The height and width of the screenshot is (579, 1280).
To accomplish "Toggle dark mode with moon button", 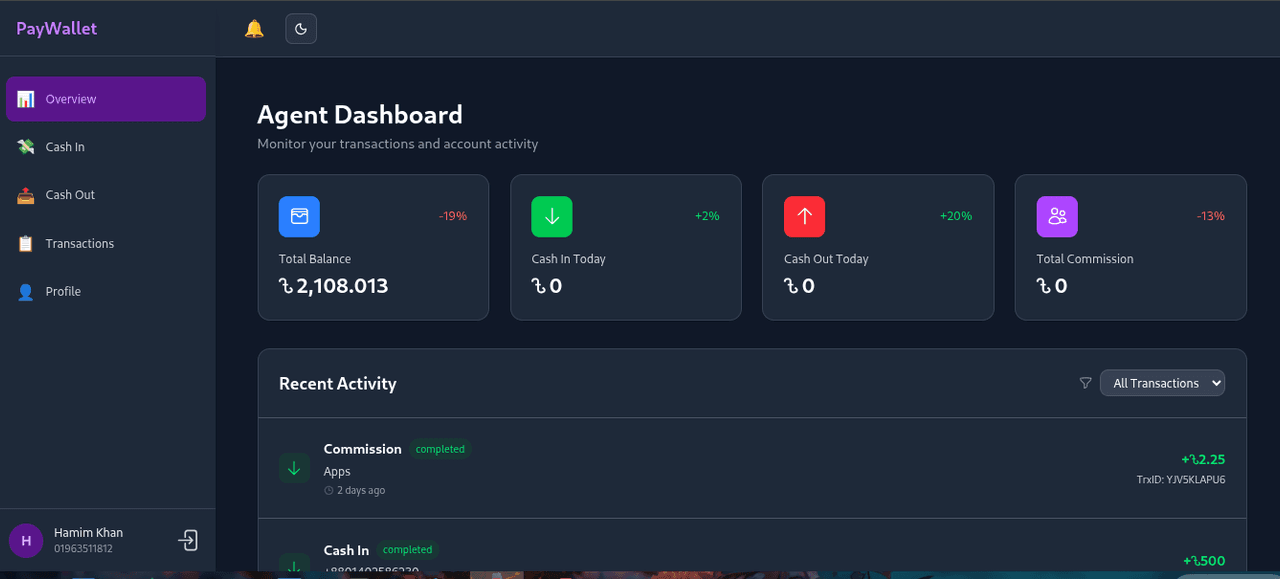I will point(301,29).
